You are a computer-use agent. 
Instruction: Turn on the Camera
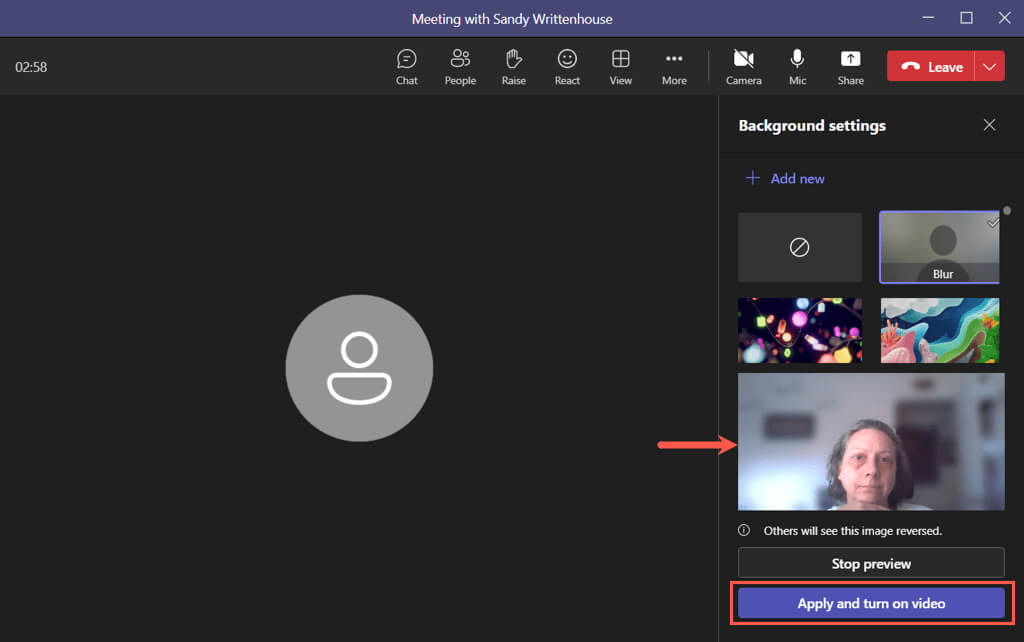pos(743,66)
